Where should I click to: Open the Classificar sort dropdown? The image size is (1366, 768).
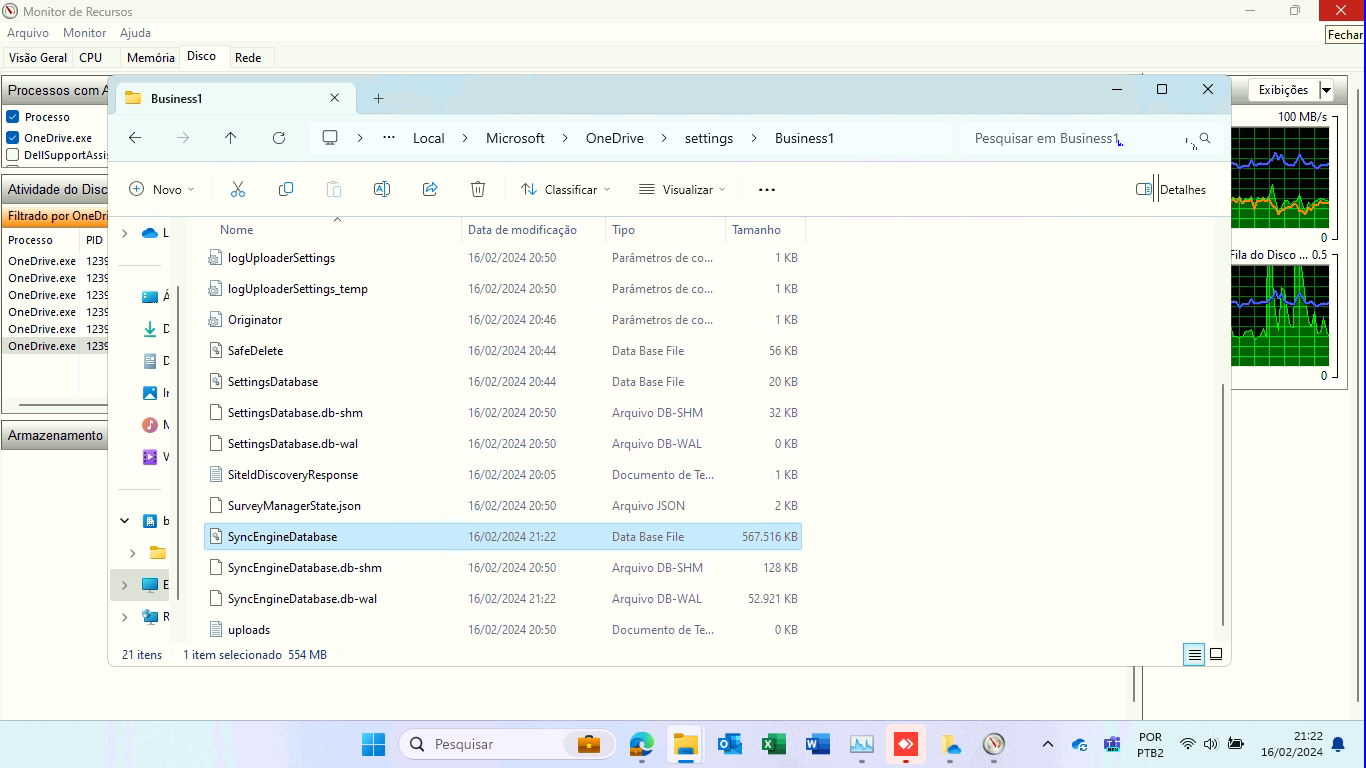[x=565, y=189]
